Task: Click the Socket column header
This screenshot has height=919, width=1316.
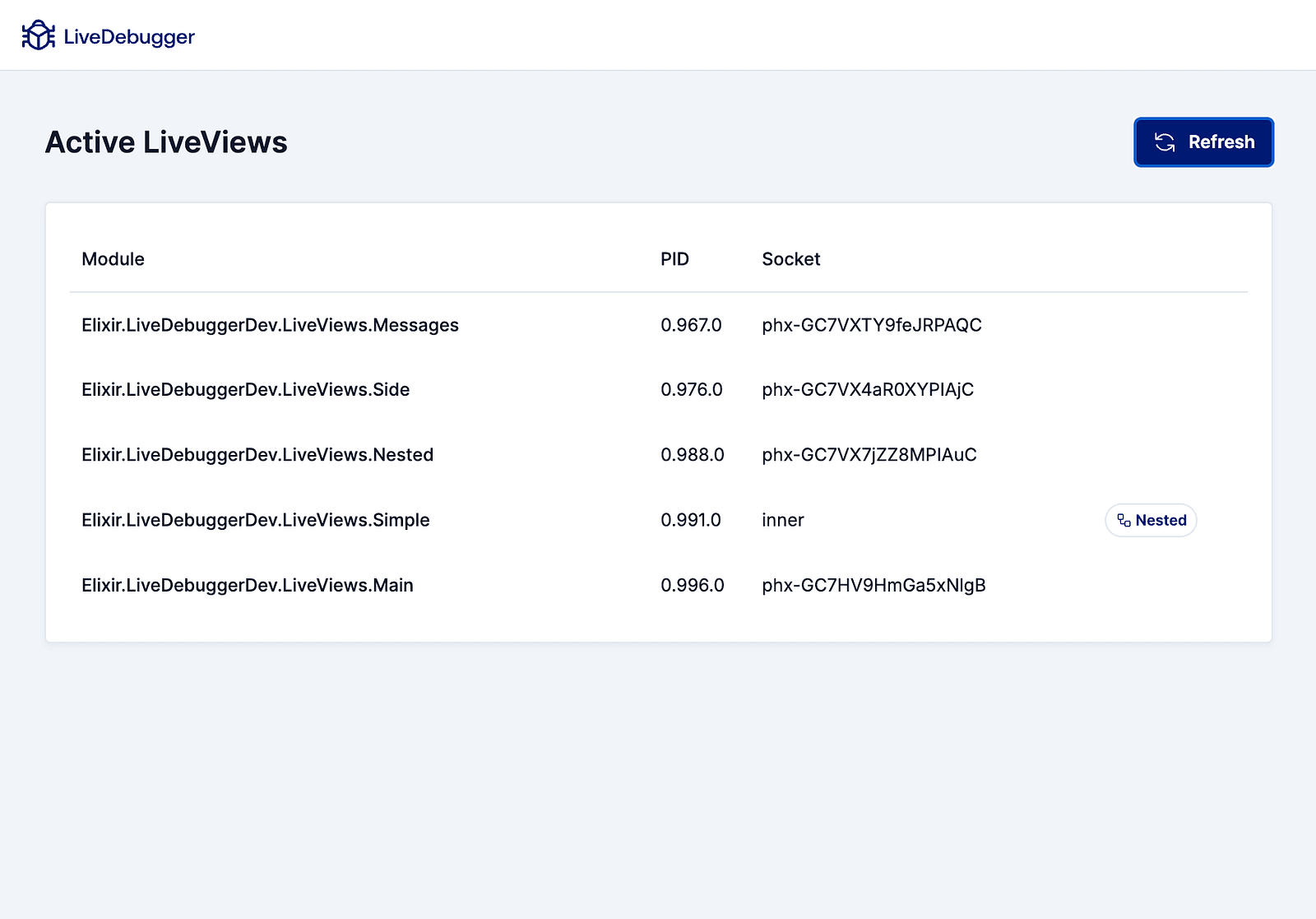Action: coord(790,259)
